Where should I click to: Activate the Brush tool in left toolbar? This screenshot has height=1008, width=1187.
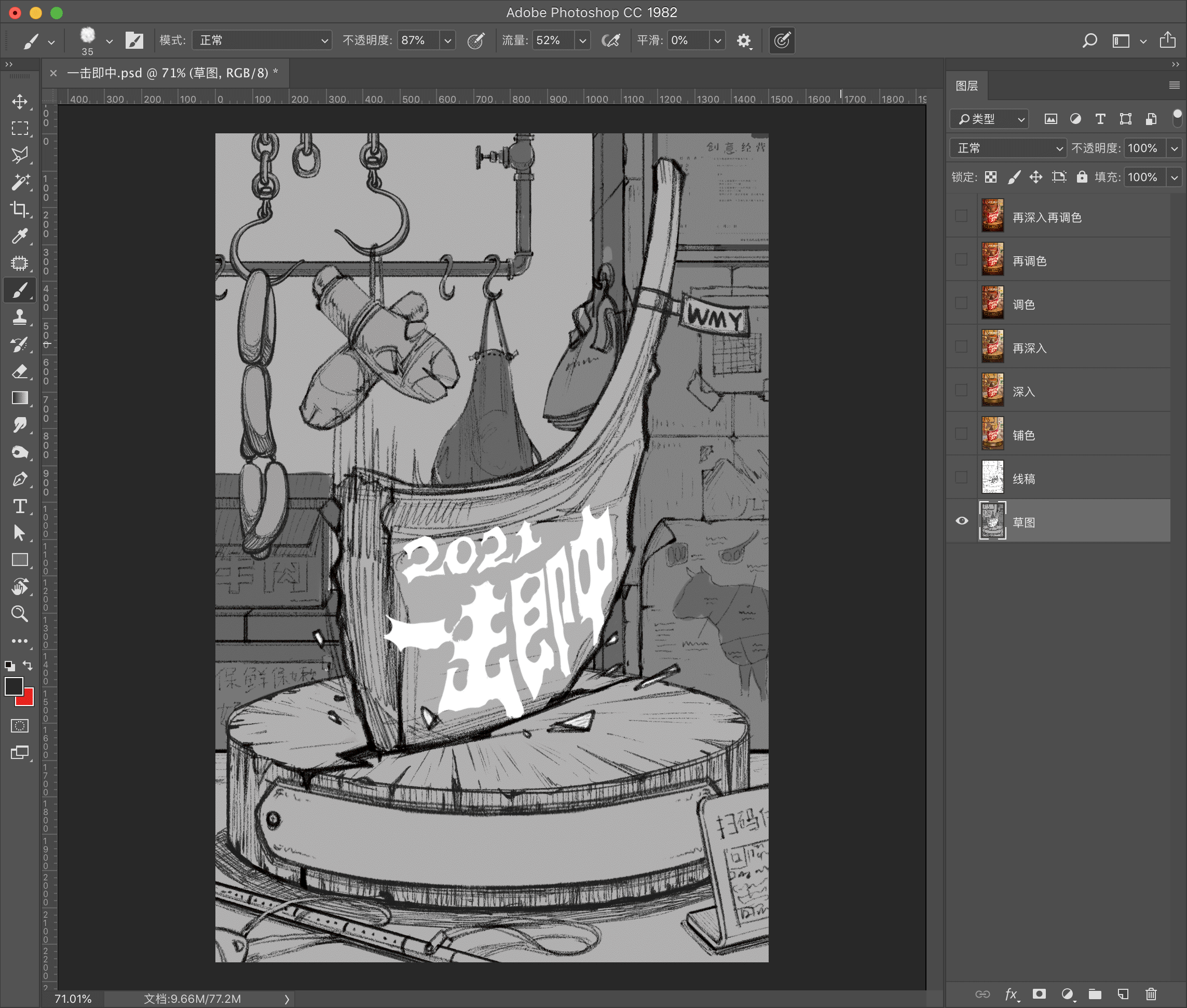[19, 289]
